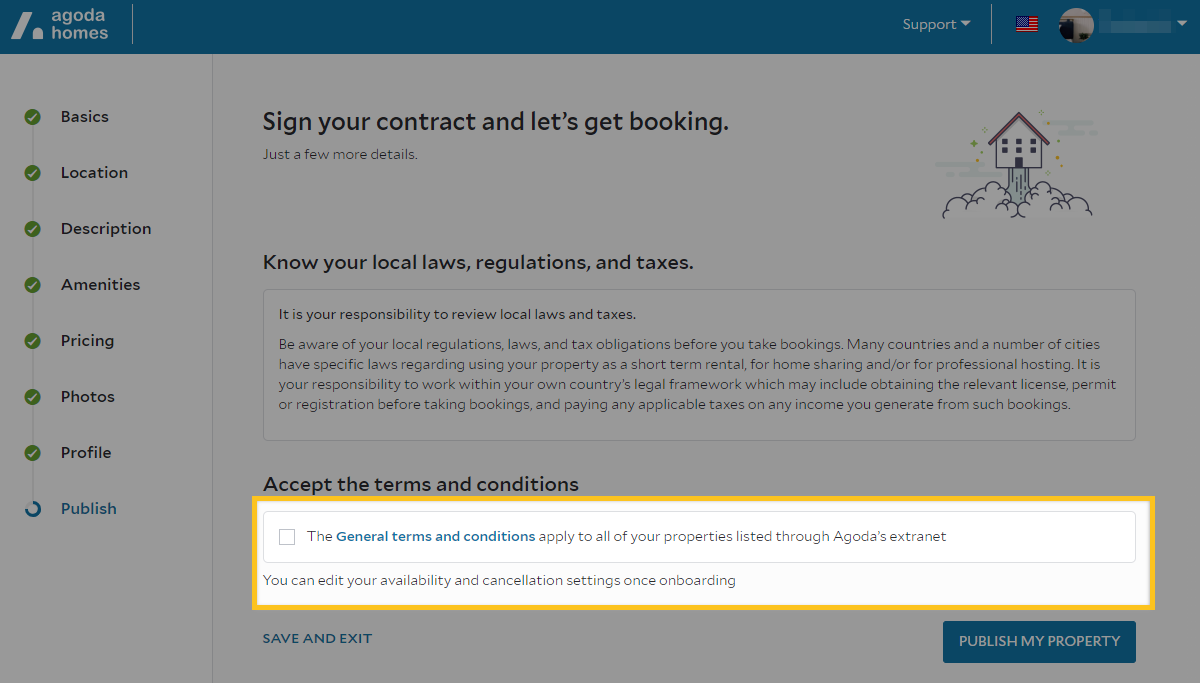
Task: Click the green checkmark beside Basics
Action: click(33, 116)
